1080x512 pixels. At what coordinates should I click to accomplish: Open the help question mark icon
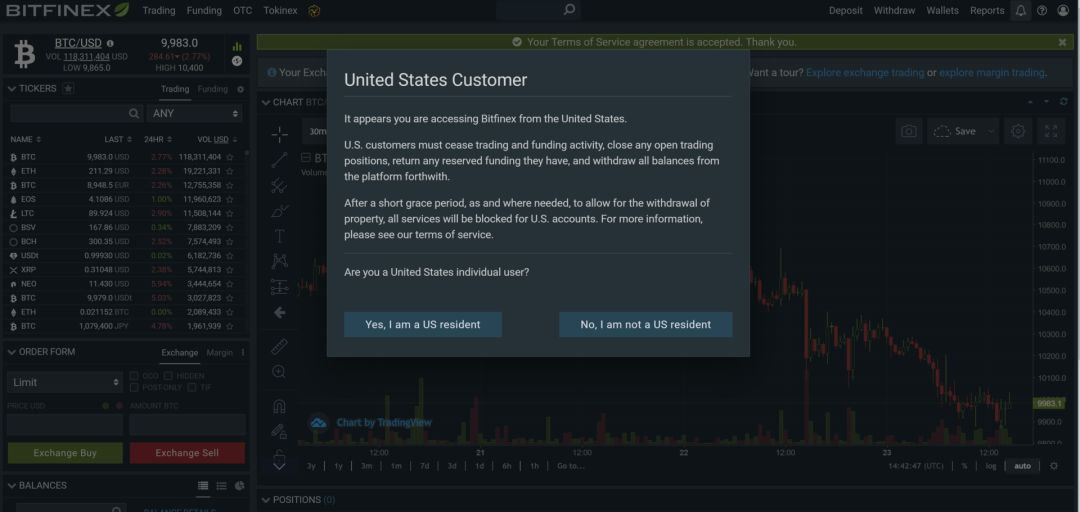[1041, 10]
